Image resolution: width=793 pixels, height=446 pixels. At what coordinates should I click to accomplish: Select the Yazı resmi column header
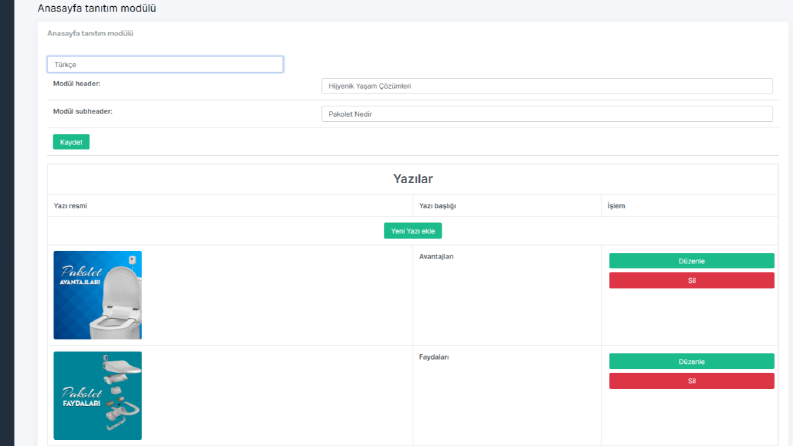[x=70, y=206]
